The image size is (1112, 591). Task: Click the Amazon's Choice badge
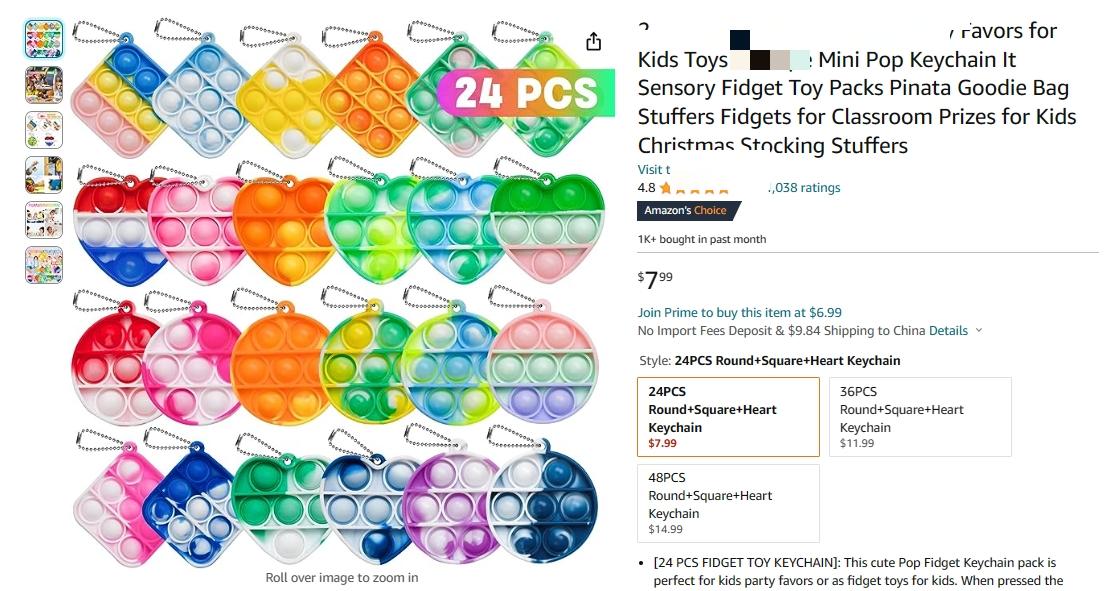pos(688,211)
